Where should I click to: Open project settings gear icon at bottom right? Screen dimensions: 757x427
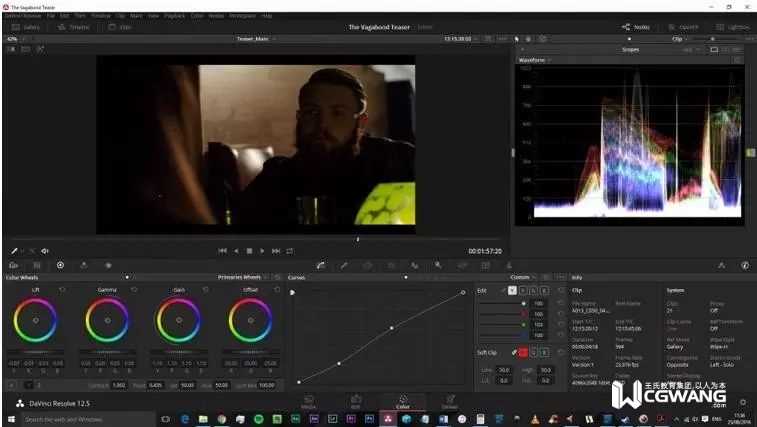[x=743, y=402]
